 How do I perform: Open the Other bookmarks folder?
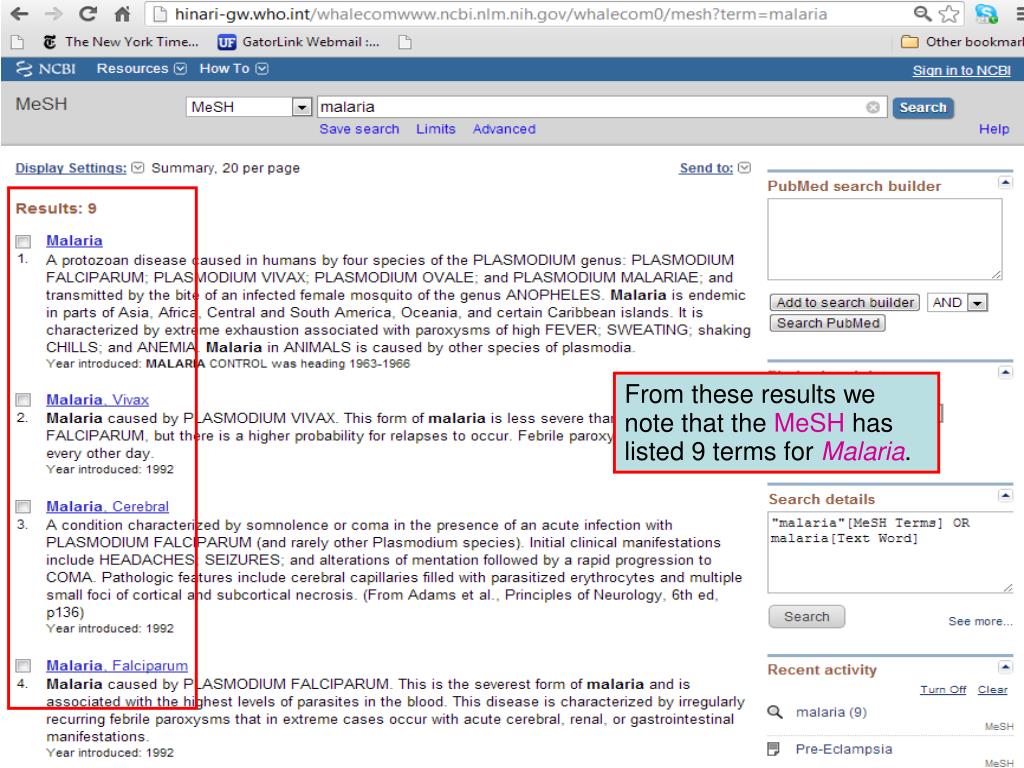point(962,42)
